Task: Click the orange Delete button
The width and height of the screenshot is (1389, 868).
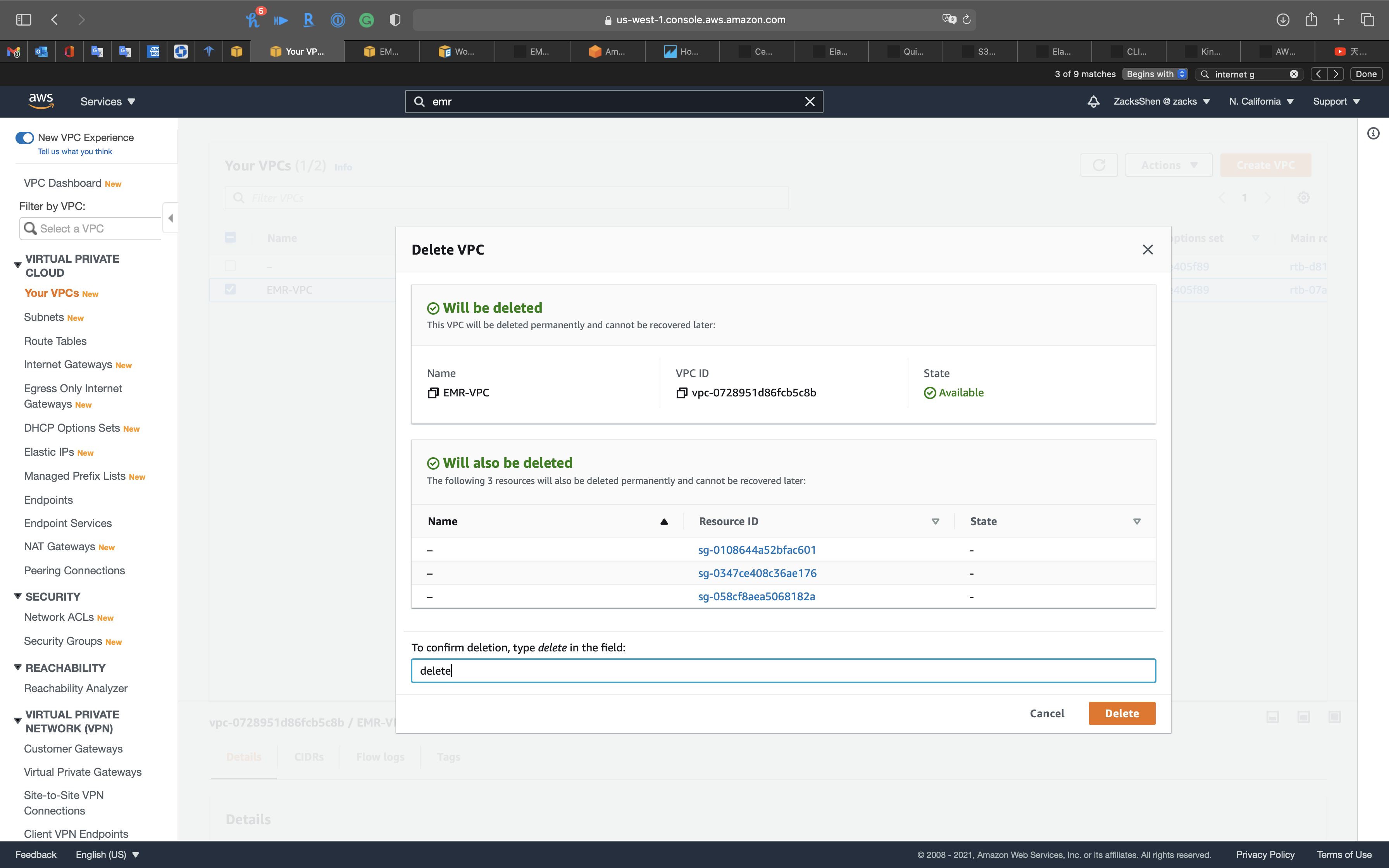Action: click(1122, 713)
